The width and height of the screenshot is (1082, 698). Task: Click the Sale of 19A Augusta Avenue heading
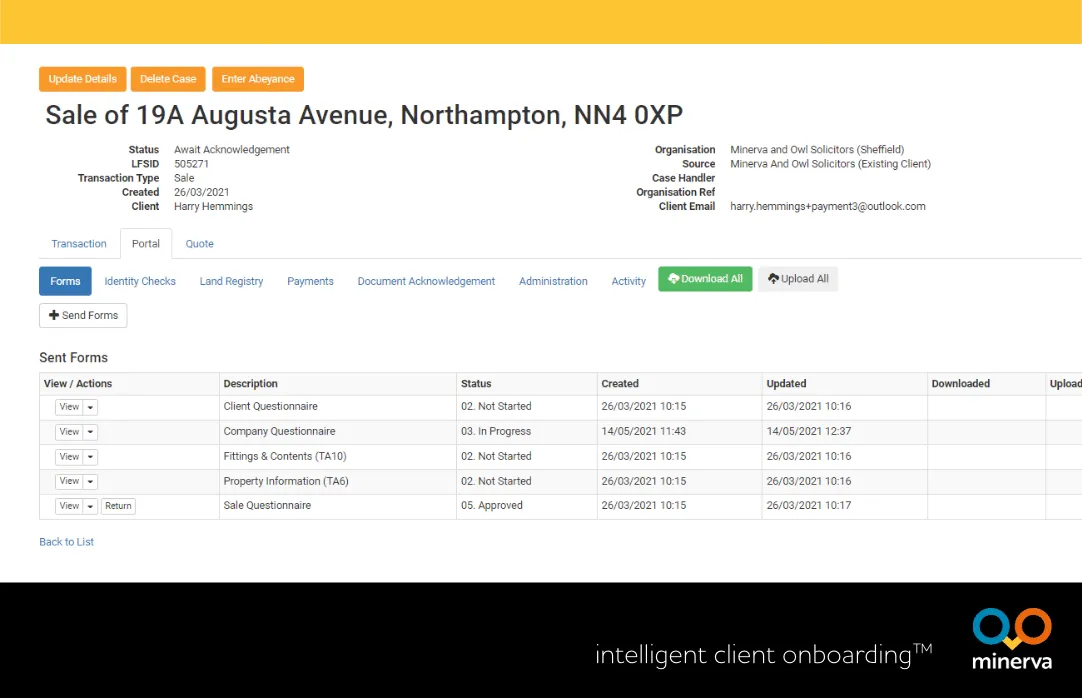[364, 114]
